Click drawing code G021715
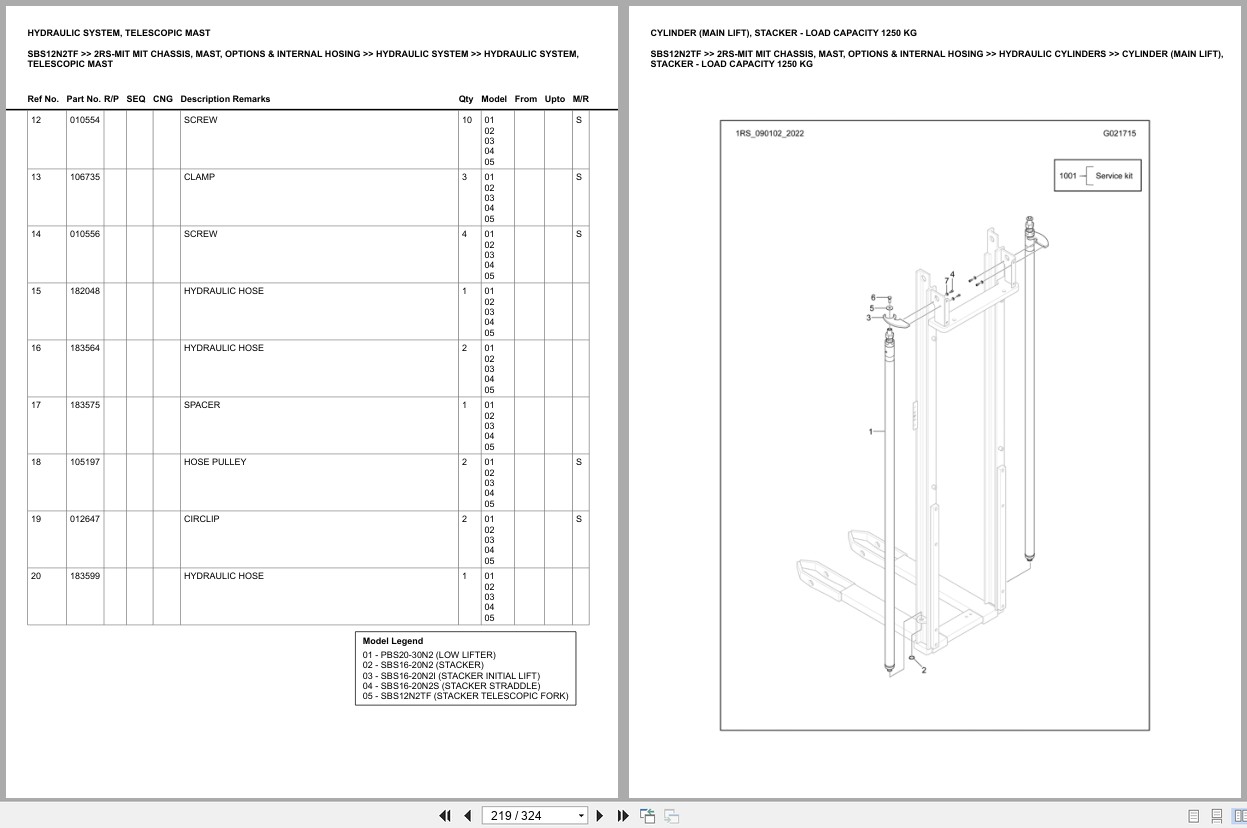The width and height of the screenshot is (1247, 828). pyautogui.click(x=1119, y=133)
